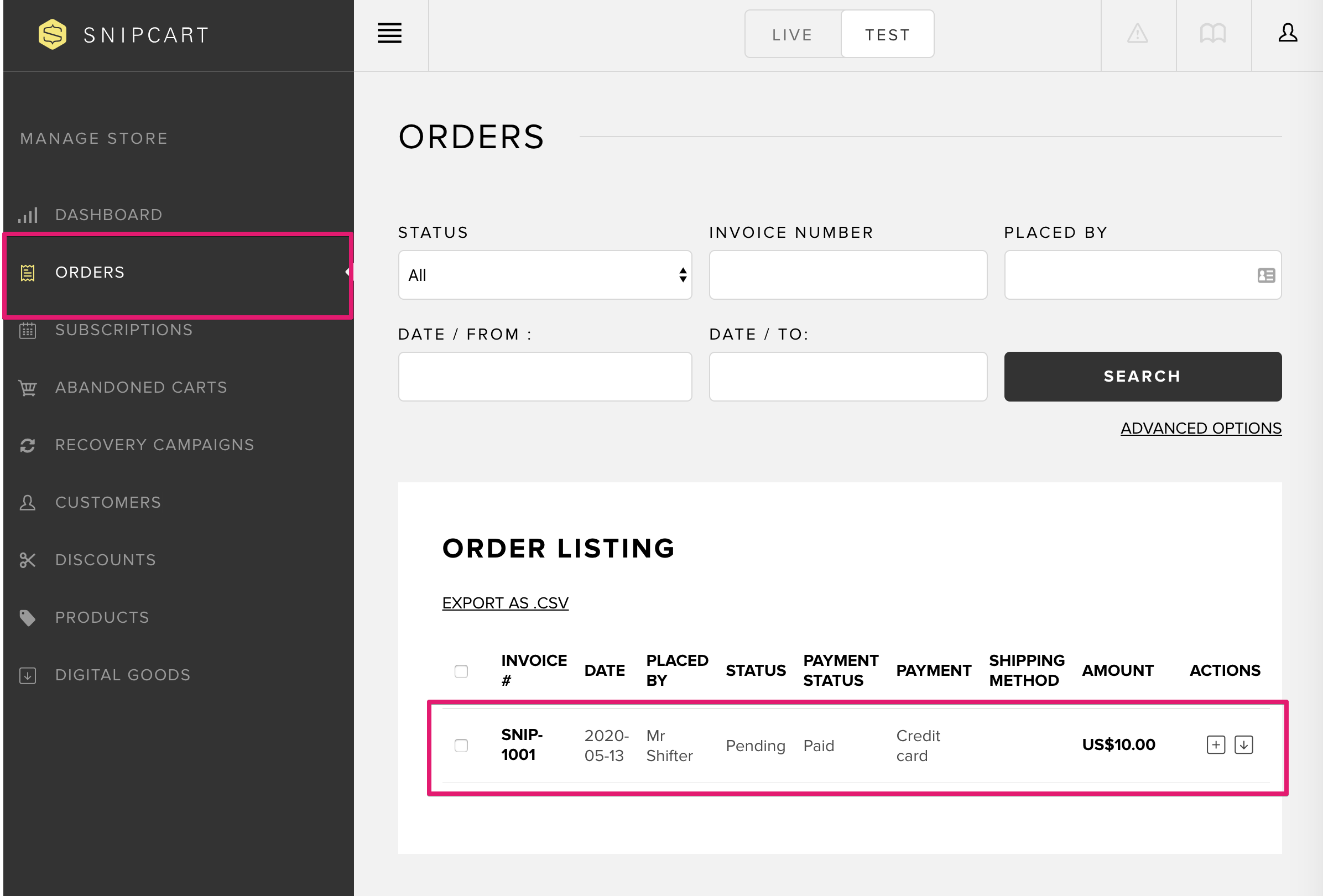Click the Customers person icon
The width and height of the screenshot is (1323, 896).
click(x=27, y=503)
